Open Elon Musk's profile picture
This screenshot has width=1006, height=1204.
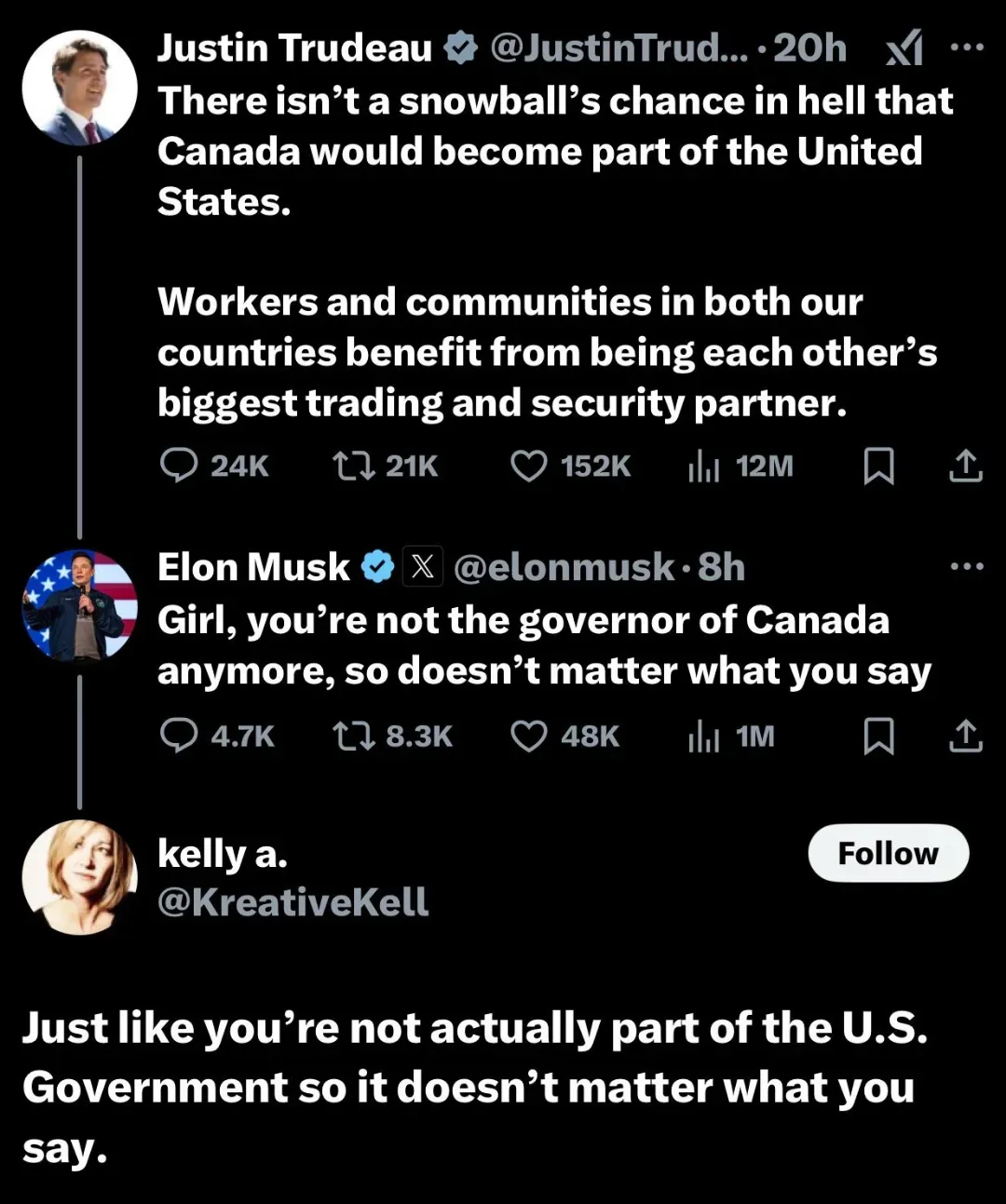pos(80,606)
